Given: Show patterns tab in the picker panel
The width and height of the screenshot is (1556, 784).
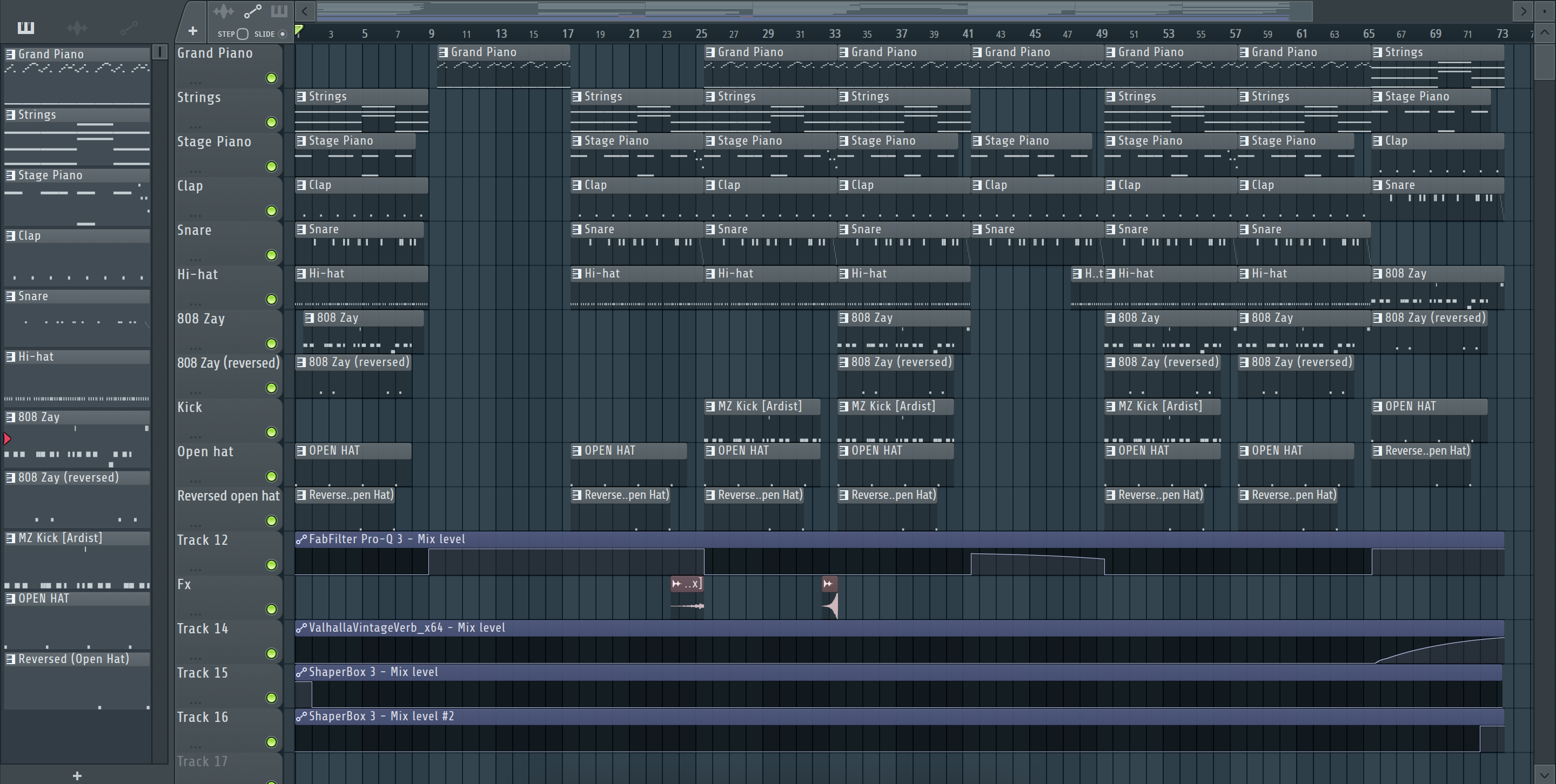Looking at the screenshot, I should point(26,28).
